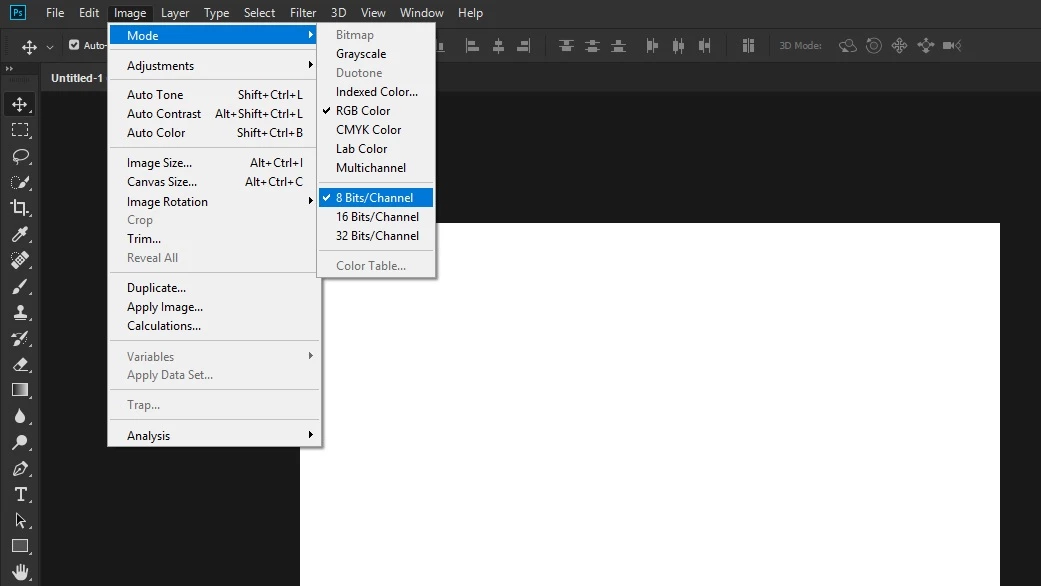Click the 3D Slide mode icon
Screen dimensions: 1041x586
coord(925,46)
